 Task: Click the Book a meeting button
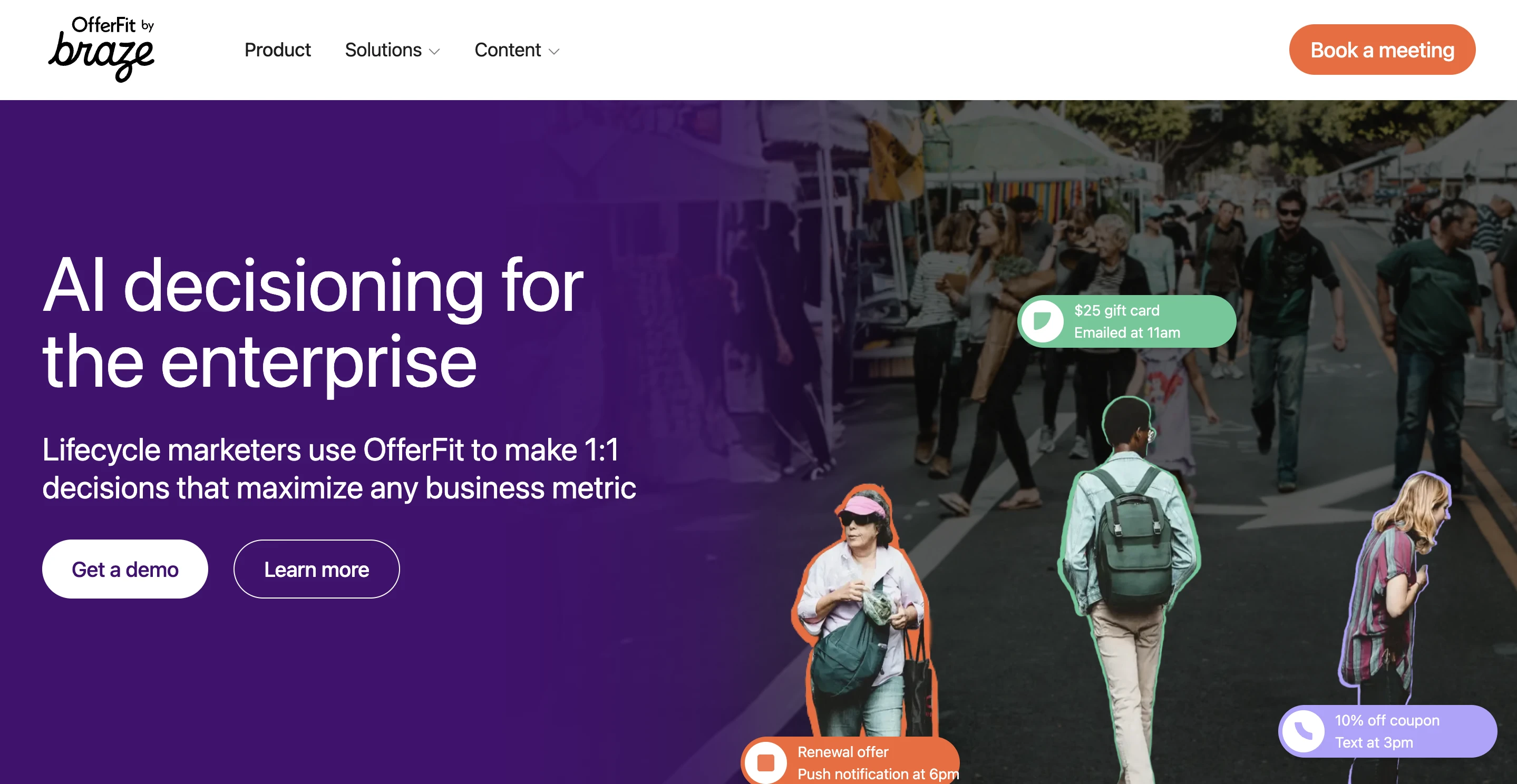[x=1382, y=50]
